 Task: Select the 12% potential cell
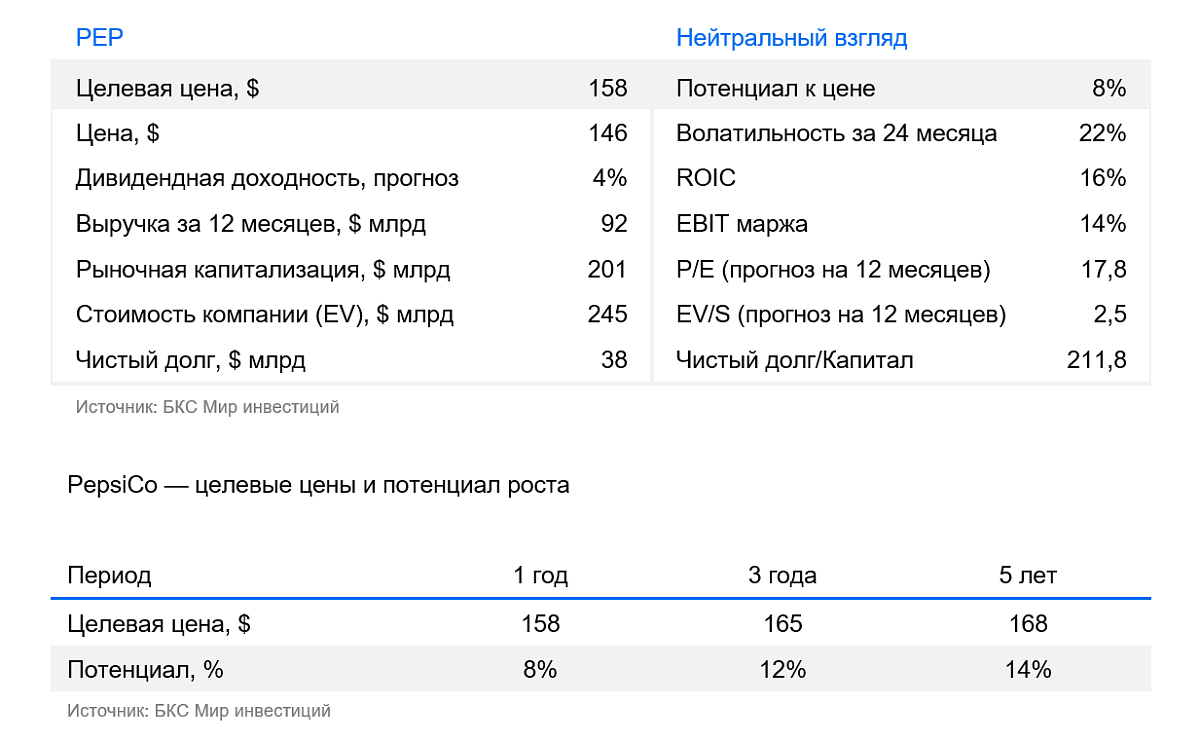point(782,669)
